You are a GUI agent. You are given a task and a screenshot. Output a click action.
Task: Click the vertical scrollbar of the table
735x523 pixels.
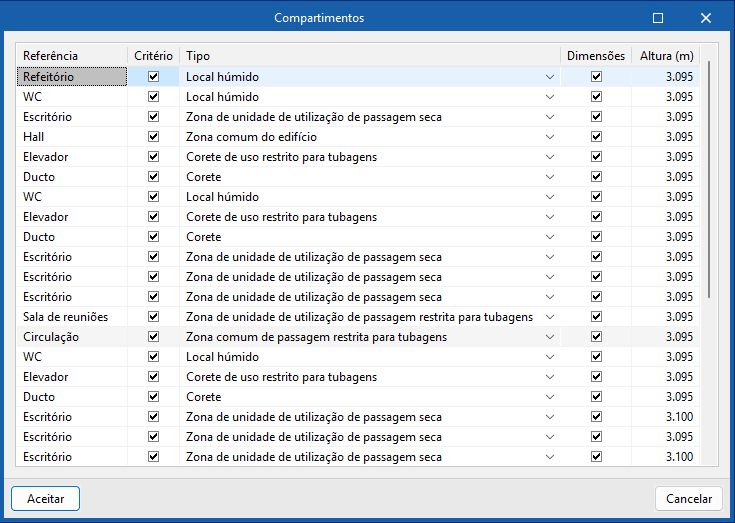pos(710,180)
